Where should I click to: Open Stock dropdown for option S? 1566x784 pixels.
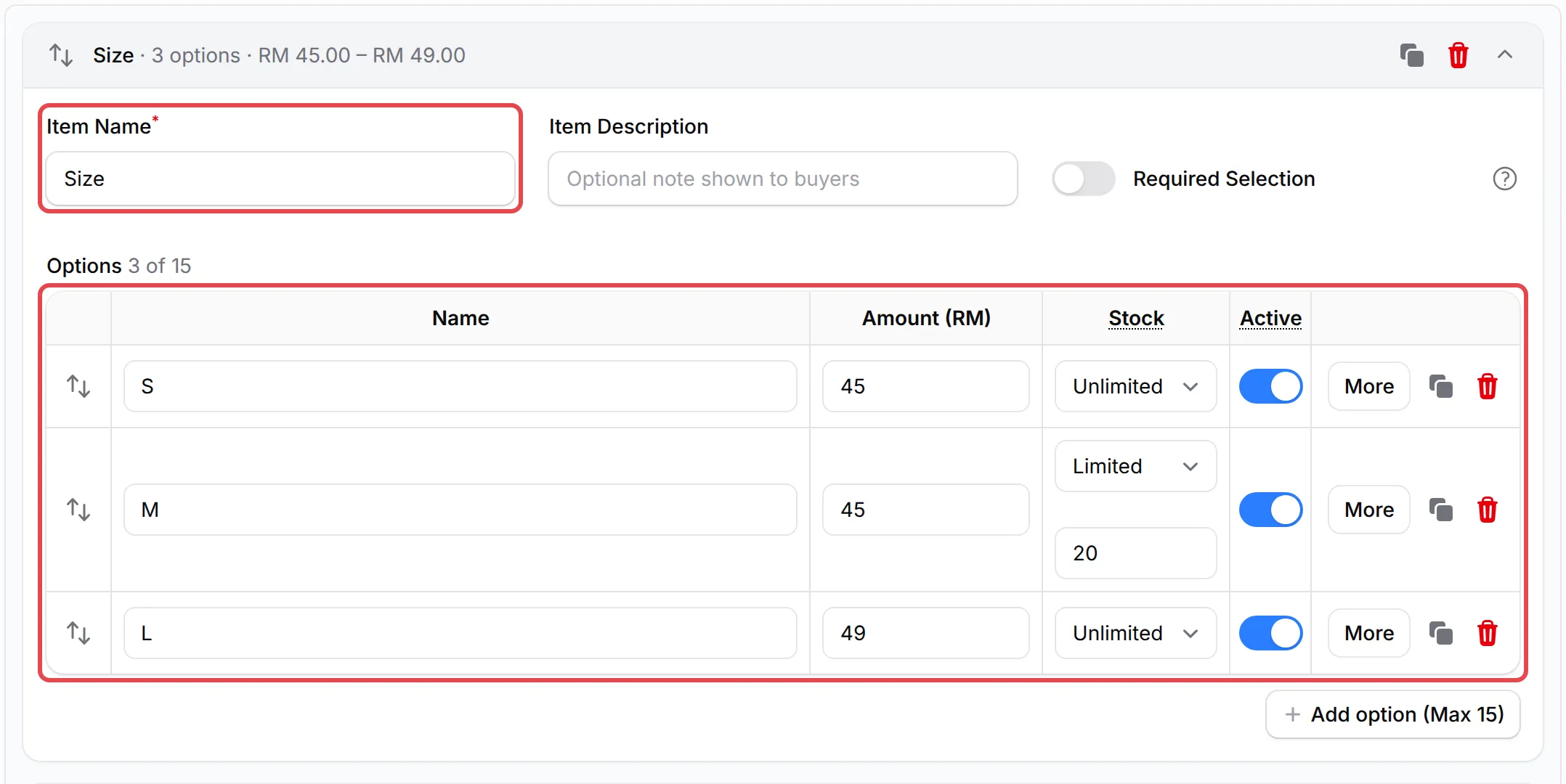(1136, 386)
